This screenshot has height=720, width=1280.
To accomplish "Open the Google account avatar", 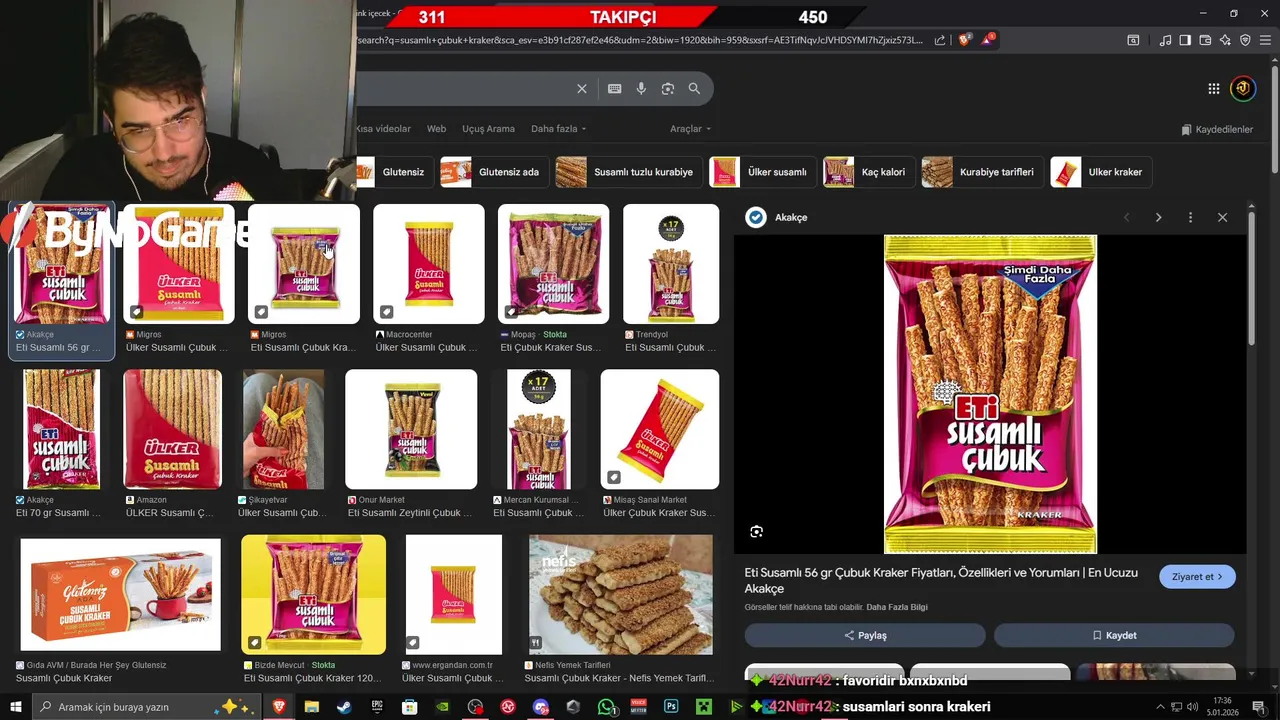I will pos(1243,88).
